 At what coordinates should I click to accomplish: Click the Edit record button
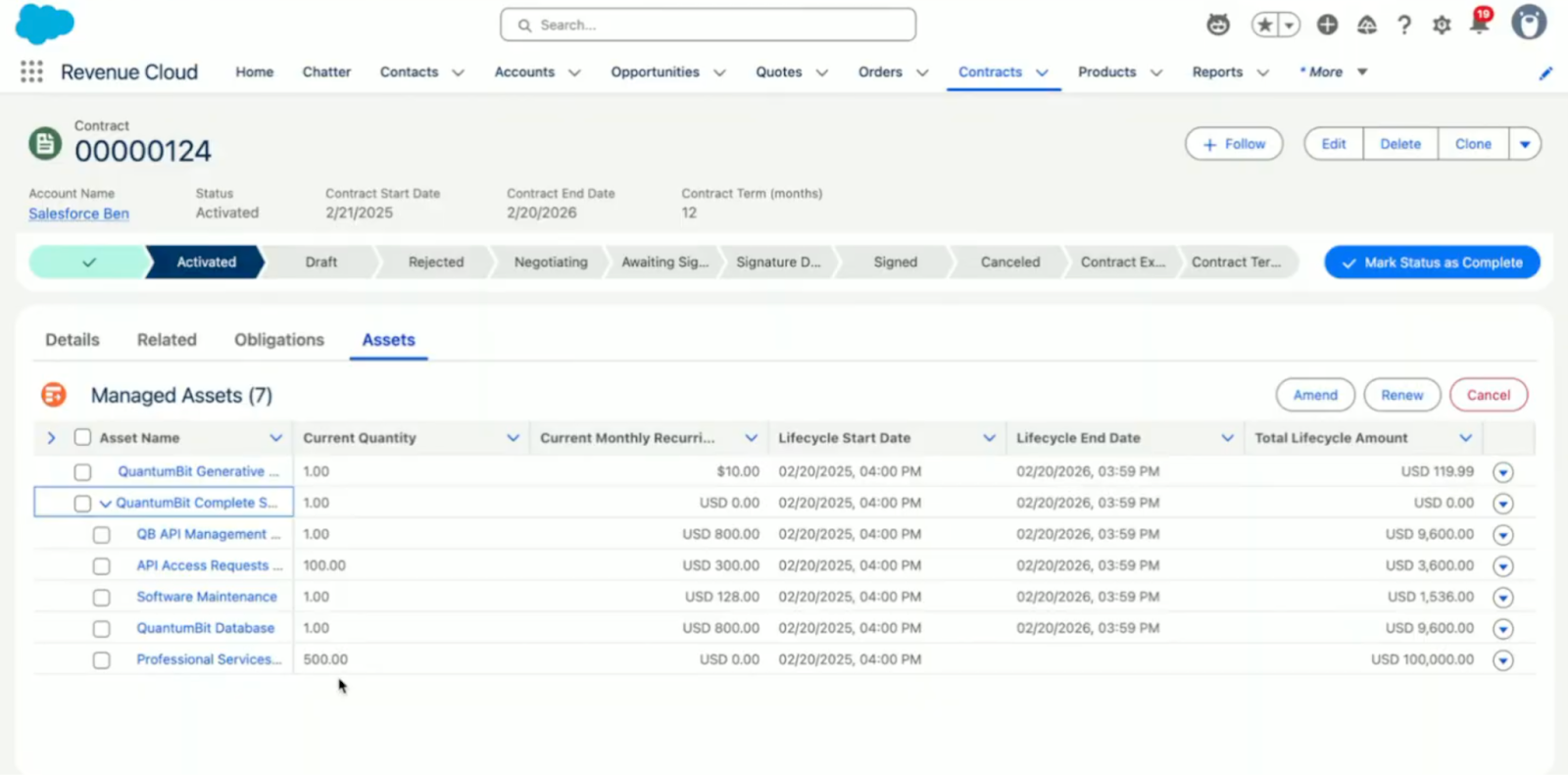tap(1334, 144)
